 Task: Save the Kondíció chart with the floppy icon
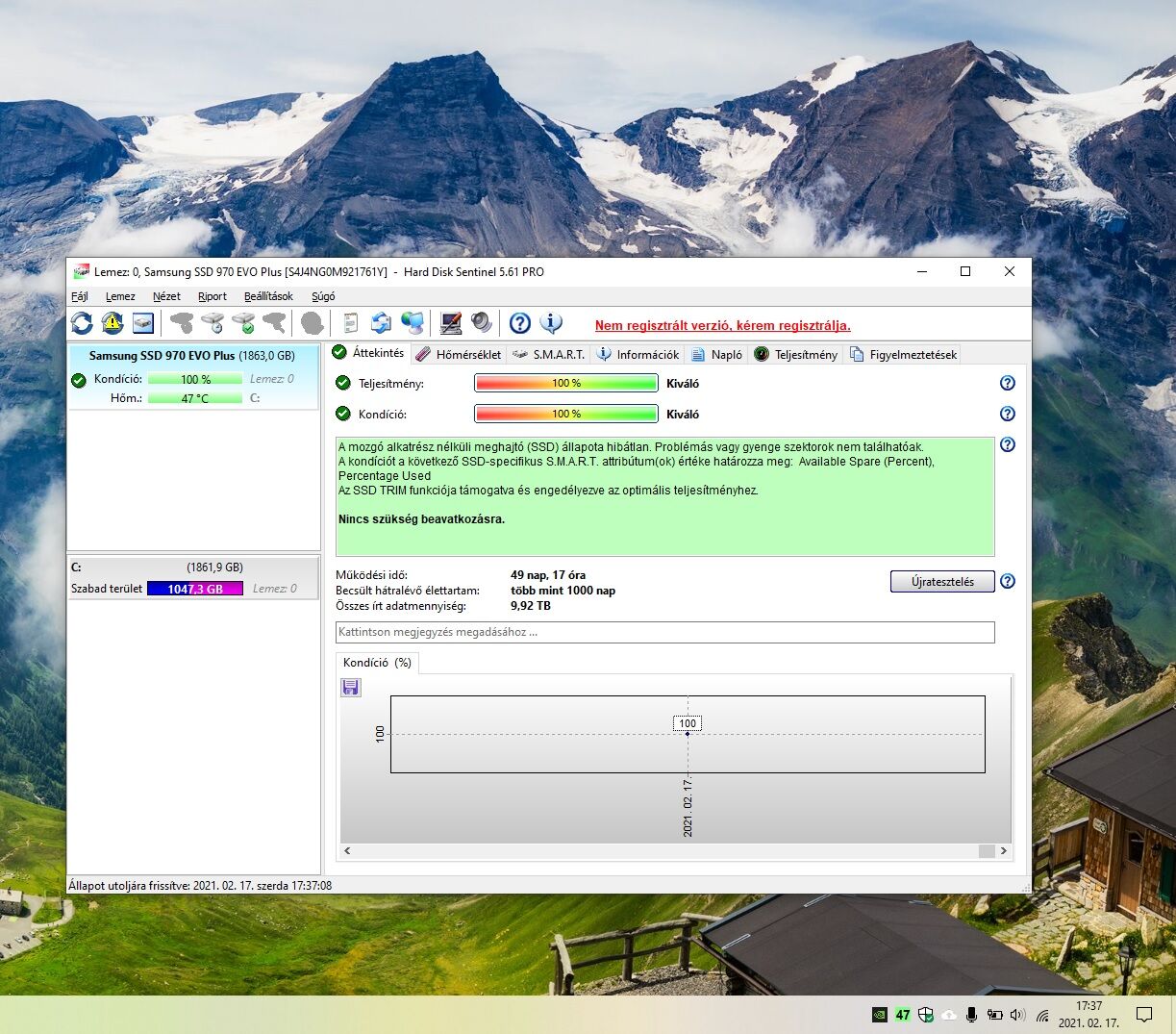pos(351,687)
